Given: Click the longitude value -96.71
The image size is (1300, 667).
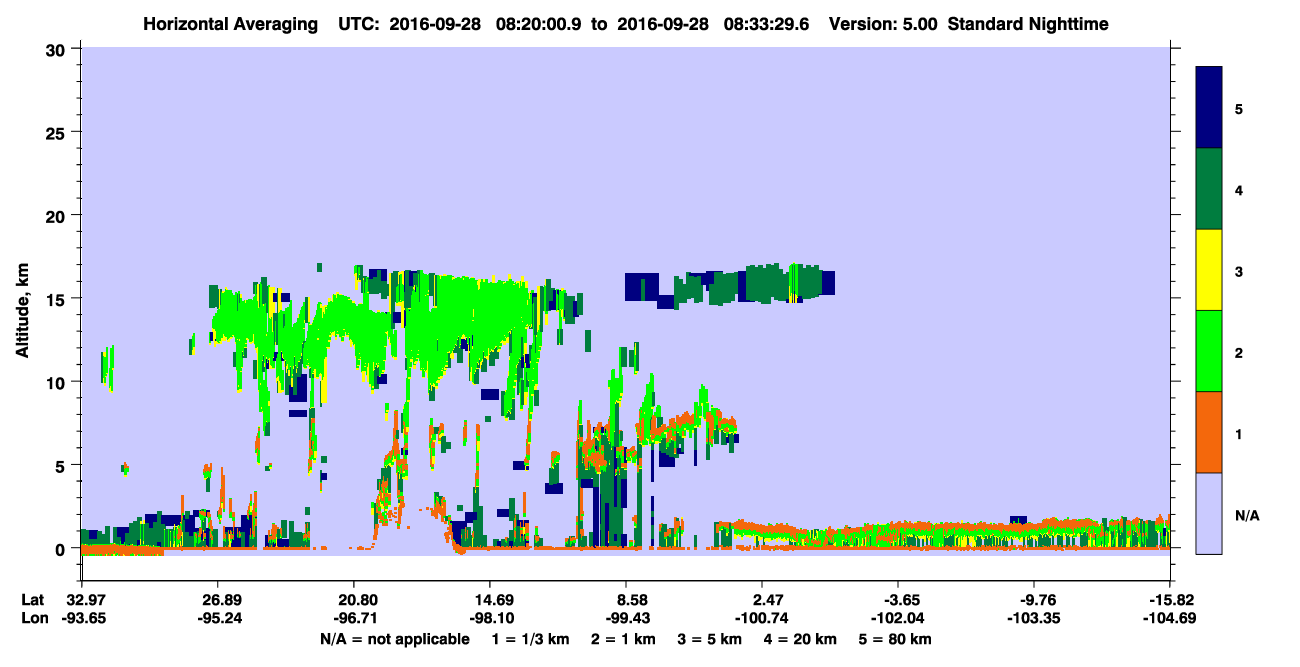Looking at the screenshot, I should point(354,618).
